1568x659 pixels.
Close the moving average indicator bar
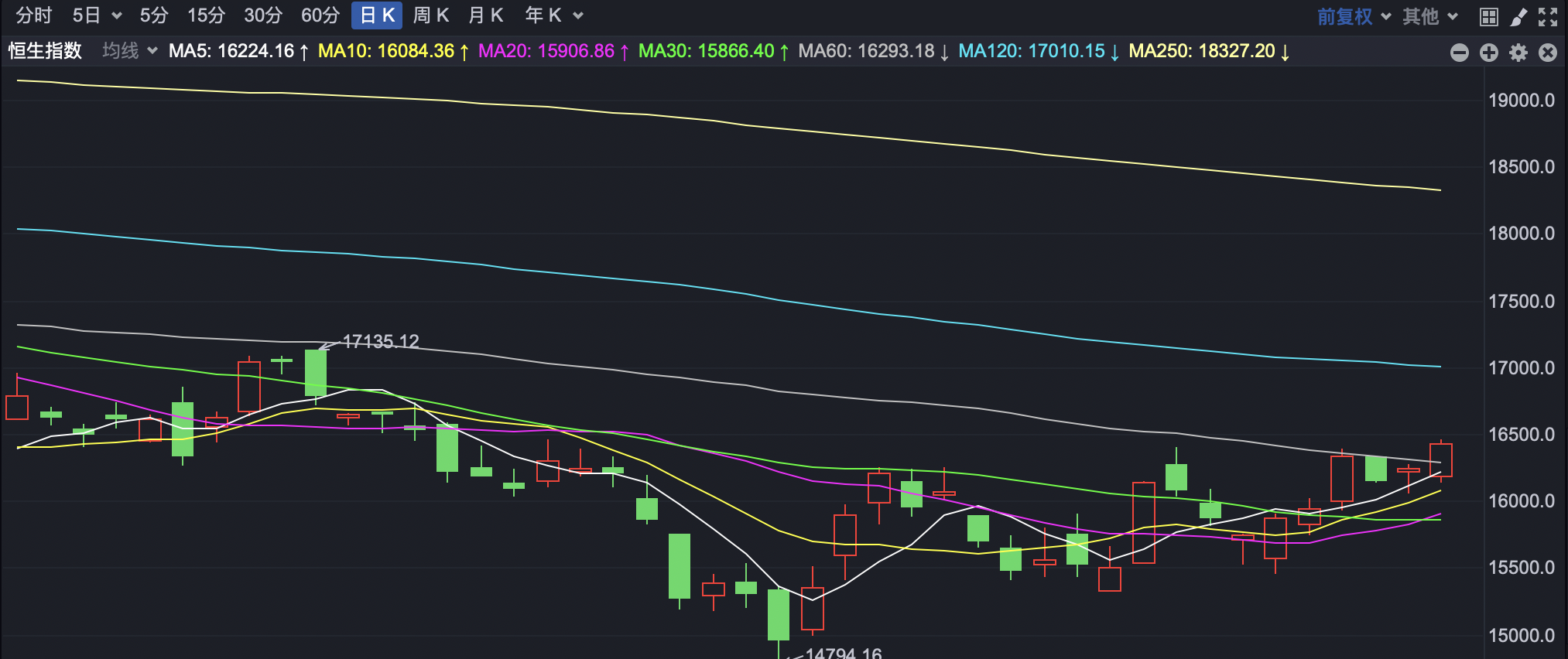pyautogui.click(x=1548, y=53)
